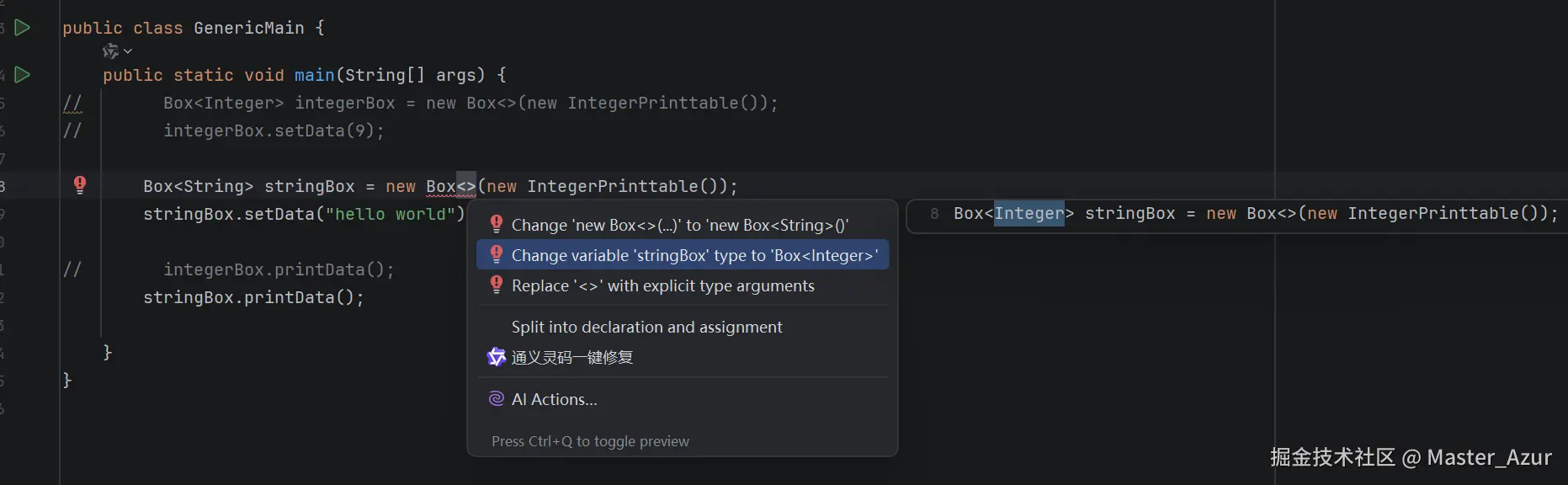This screenshot has height=485, width=1568.
Task: Click the underlined "<>" diamond operator in the code
Action: point(466,186)
